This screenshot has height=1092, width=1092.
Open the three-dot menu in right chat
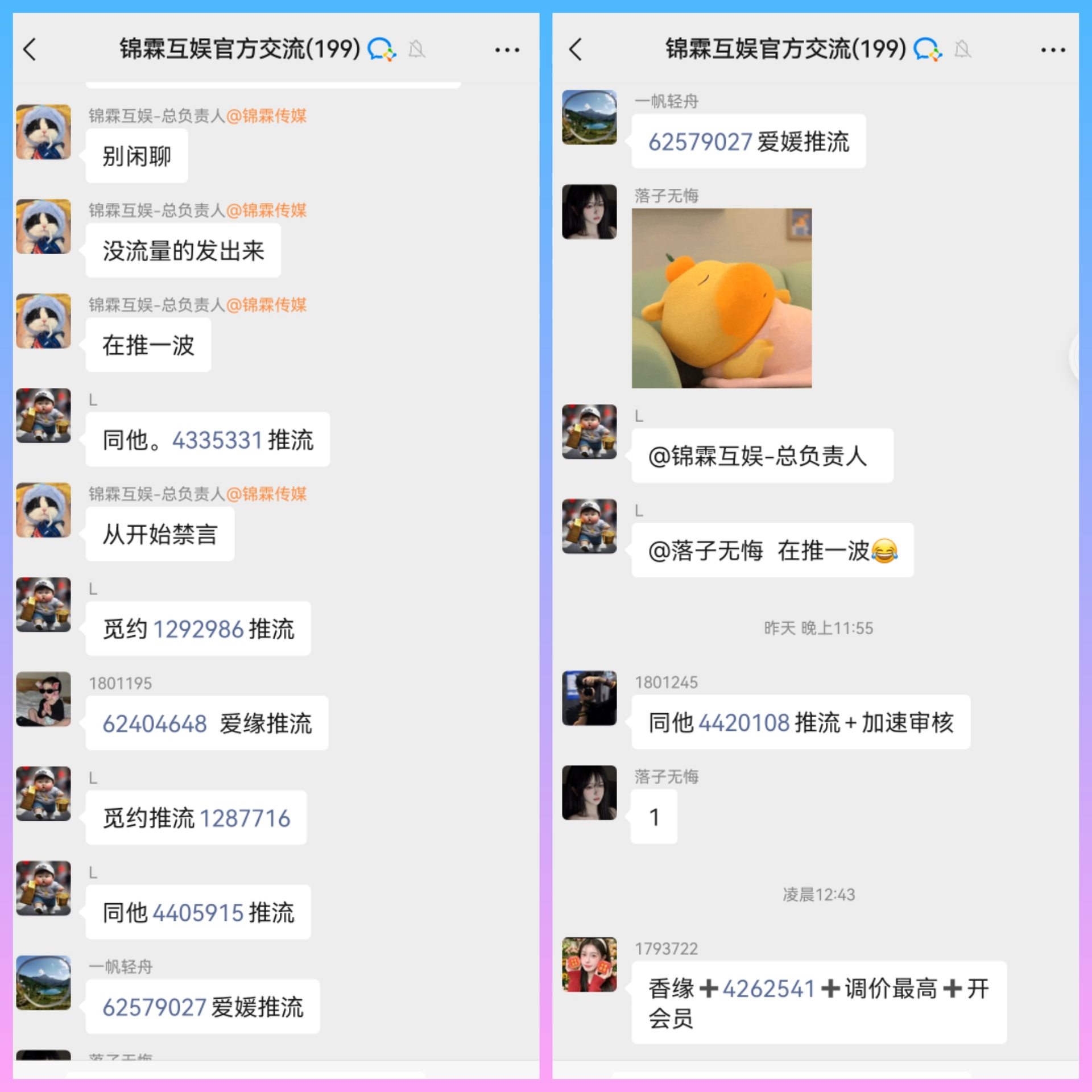pyautogui.click(x=1053, y=50)
